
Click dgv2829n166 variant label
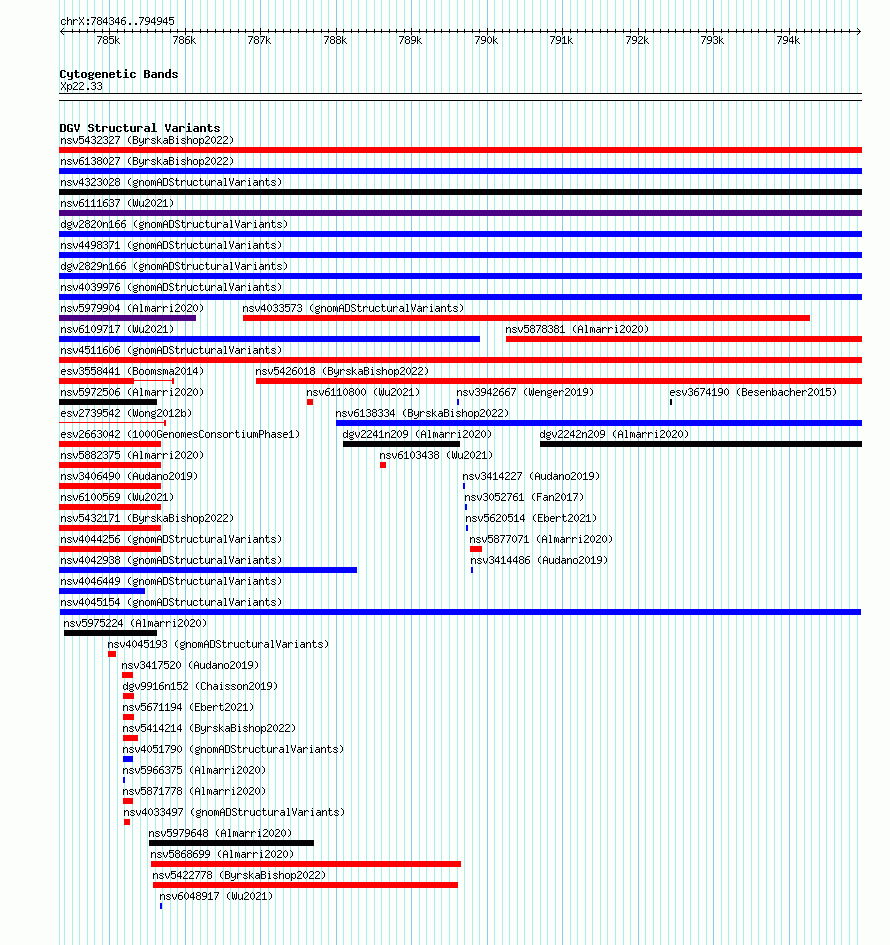[x=174, y=266]
